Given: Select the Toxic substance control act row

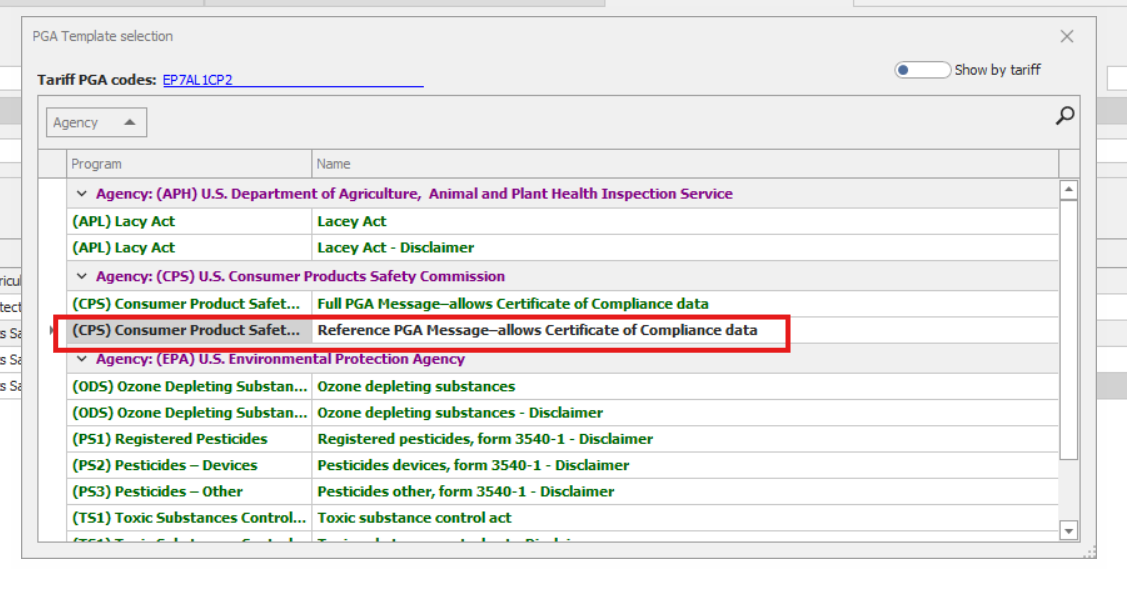Looking at the screenshot, I should coord(562,518).
